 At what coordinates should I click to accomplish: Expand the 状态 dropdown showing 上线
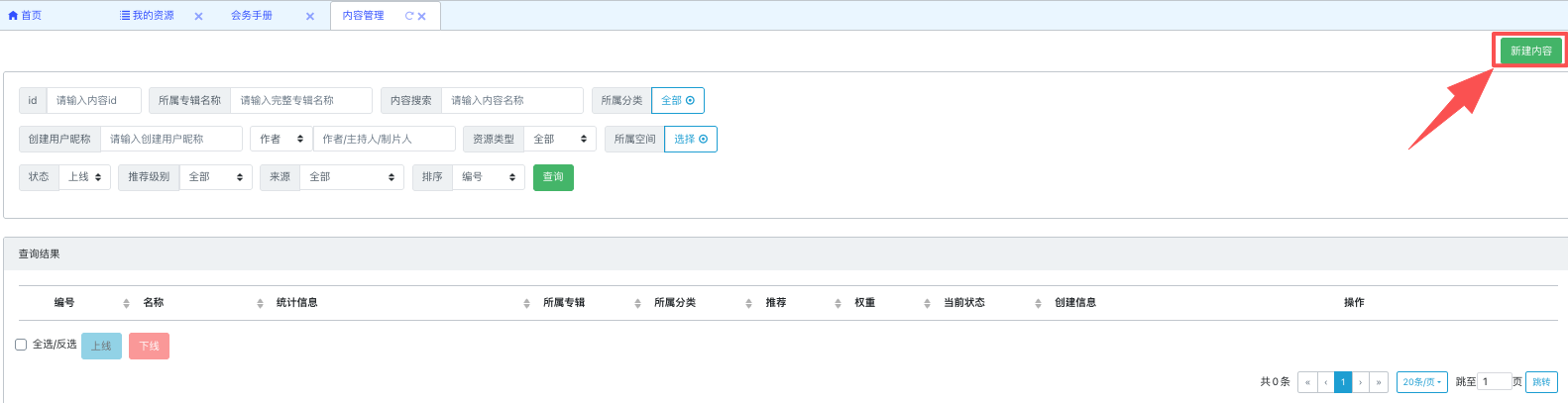tap(84, 177)
